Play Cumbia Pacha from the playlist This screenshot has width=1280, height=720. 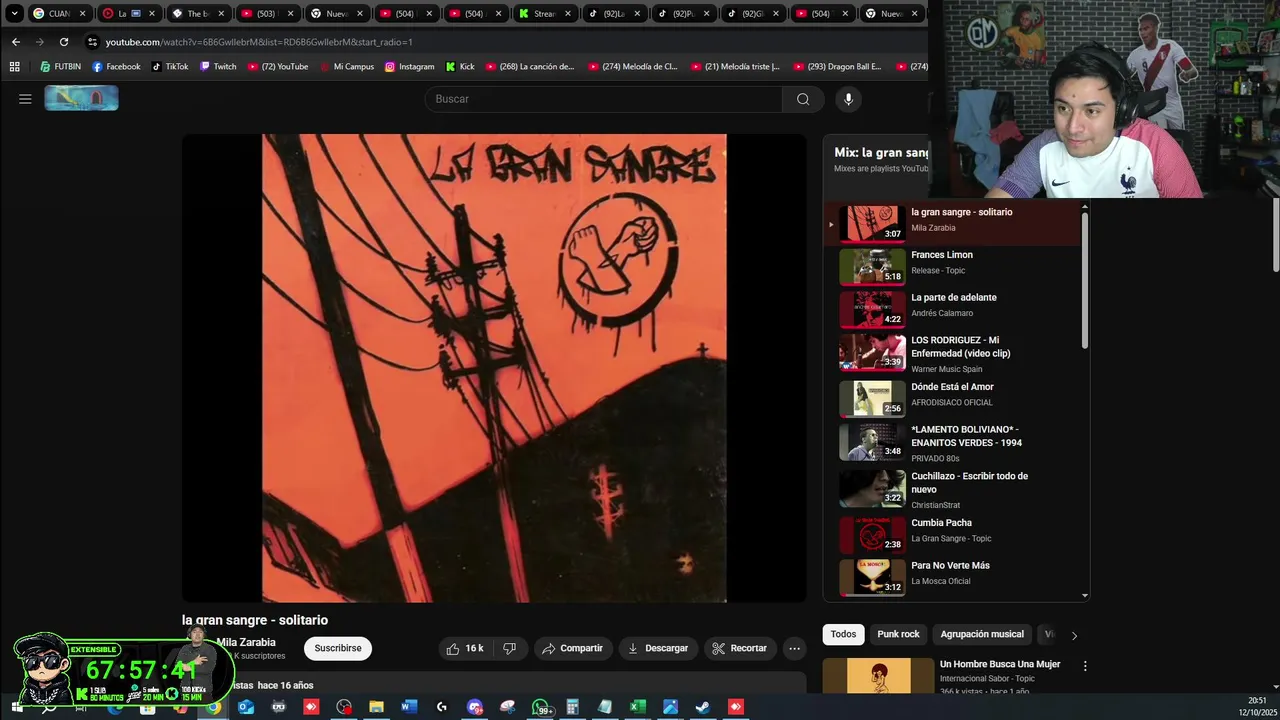(x=954, y=535)
